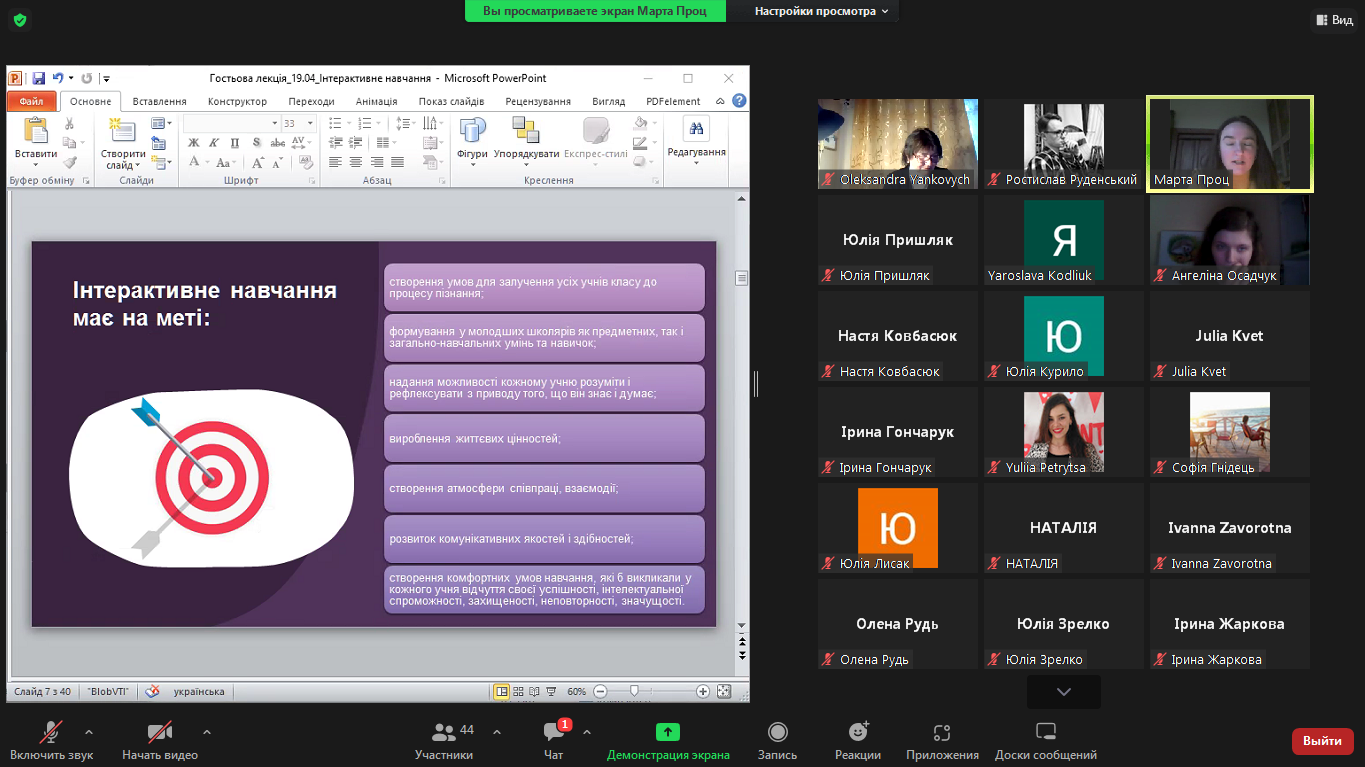Open audio options arrow beside microphone

click(89, 731)
